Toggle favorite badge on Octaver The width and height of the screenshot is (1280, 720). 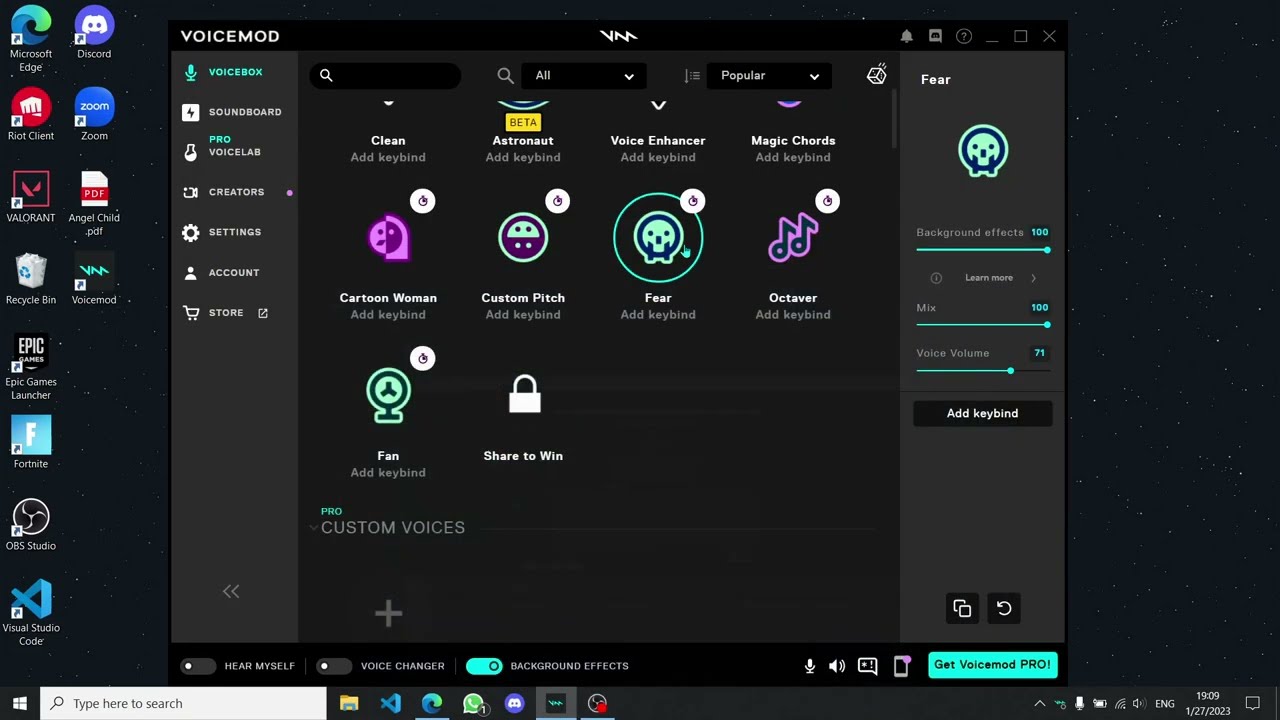click(827, 201)
